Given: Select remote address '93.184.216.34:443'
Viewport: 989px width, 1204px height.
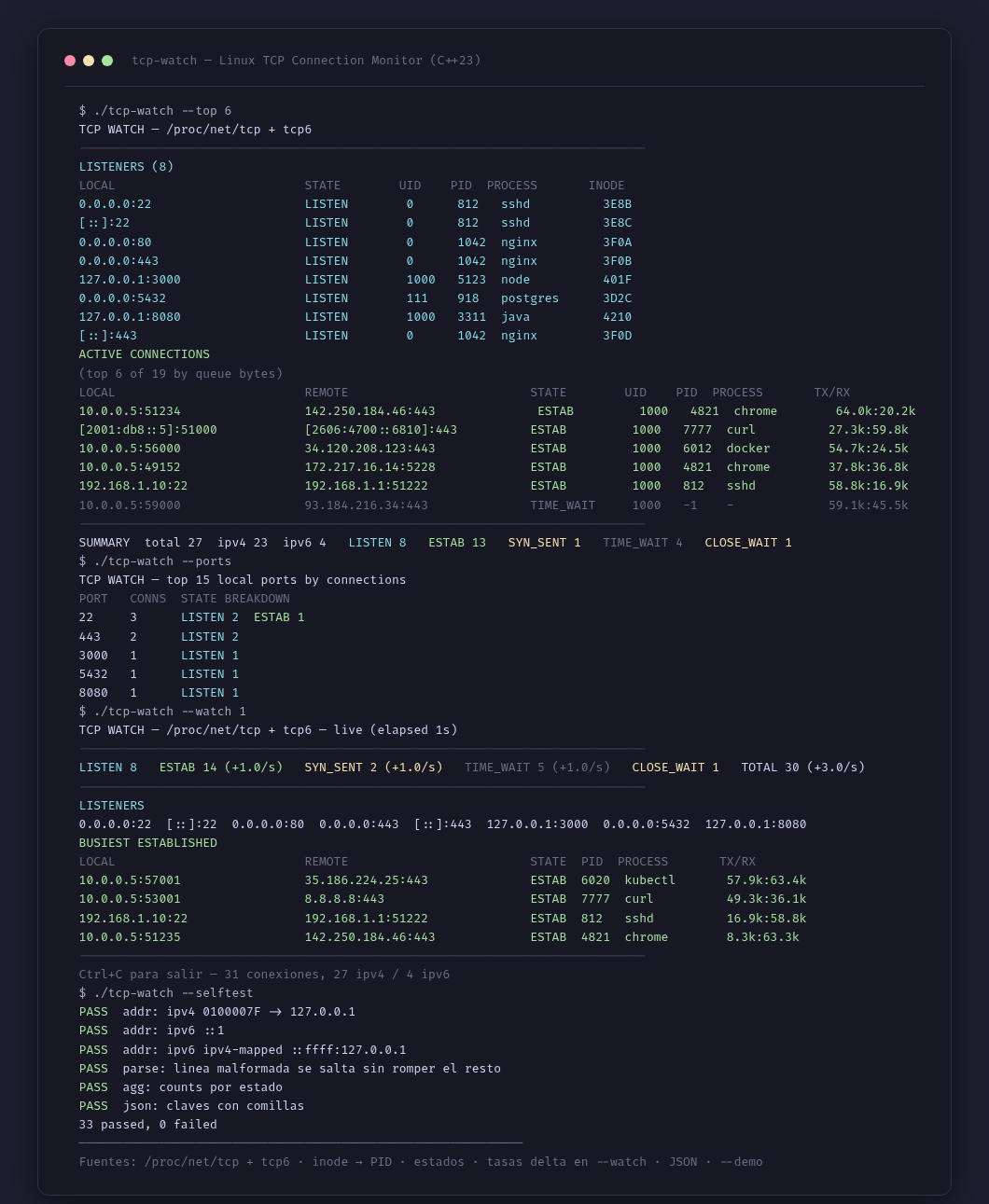Looking at the screenshot, I should pos(366,505).
